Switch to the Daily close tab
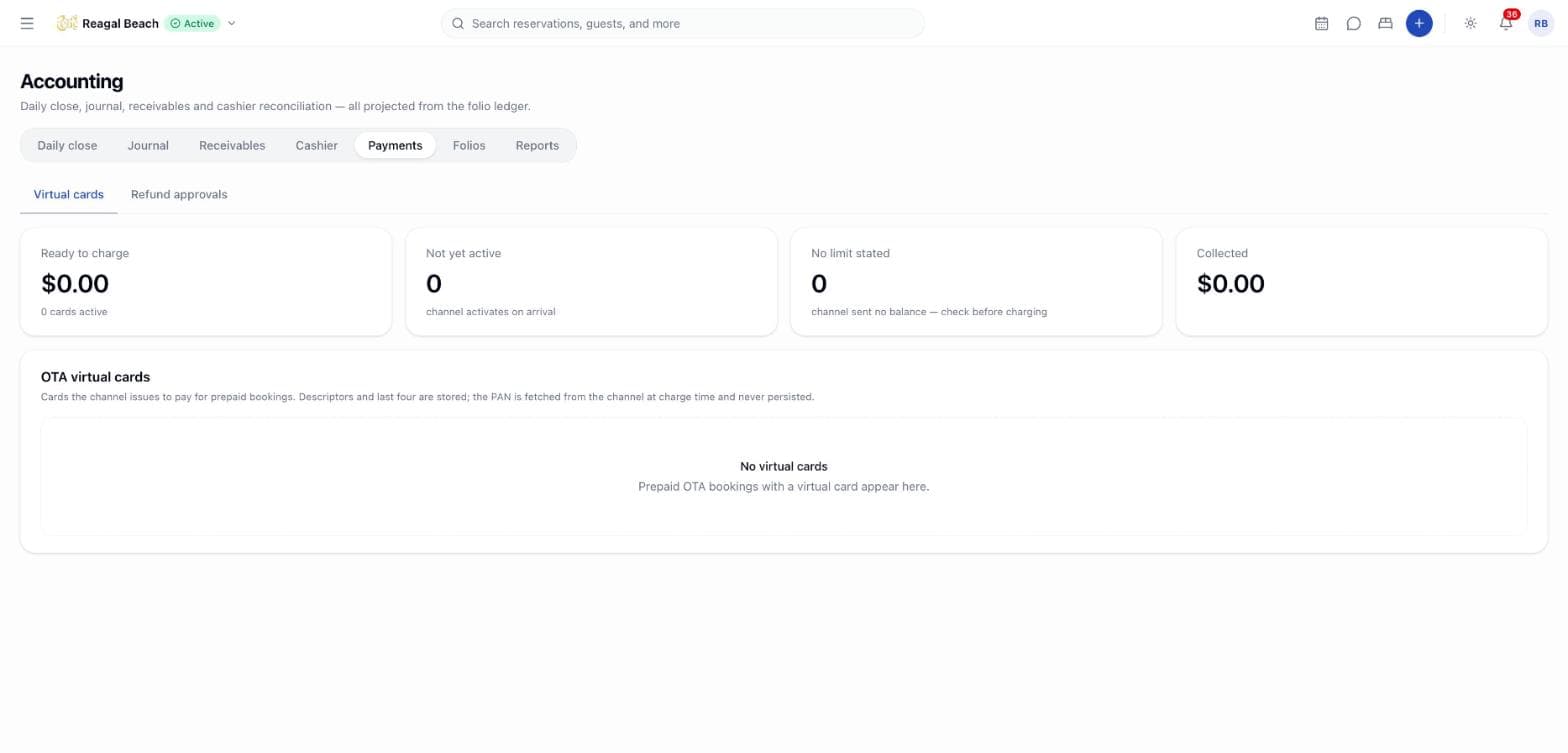This screenshot has height=753, width=1568. tap(67, 145)
